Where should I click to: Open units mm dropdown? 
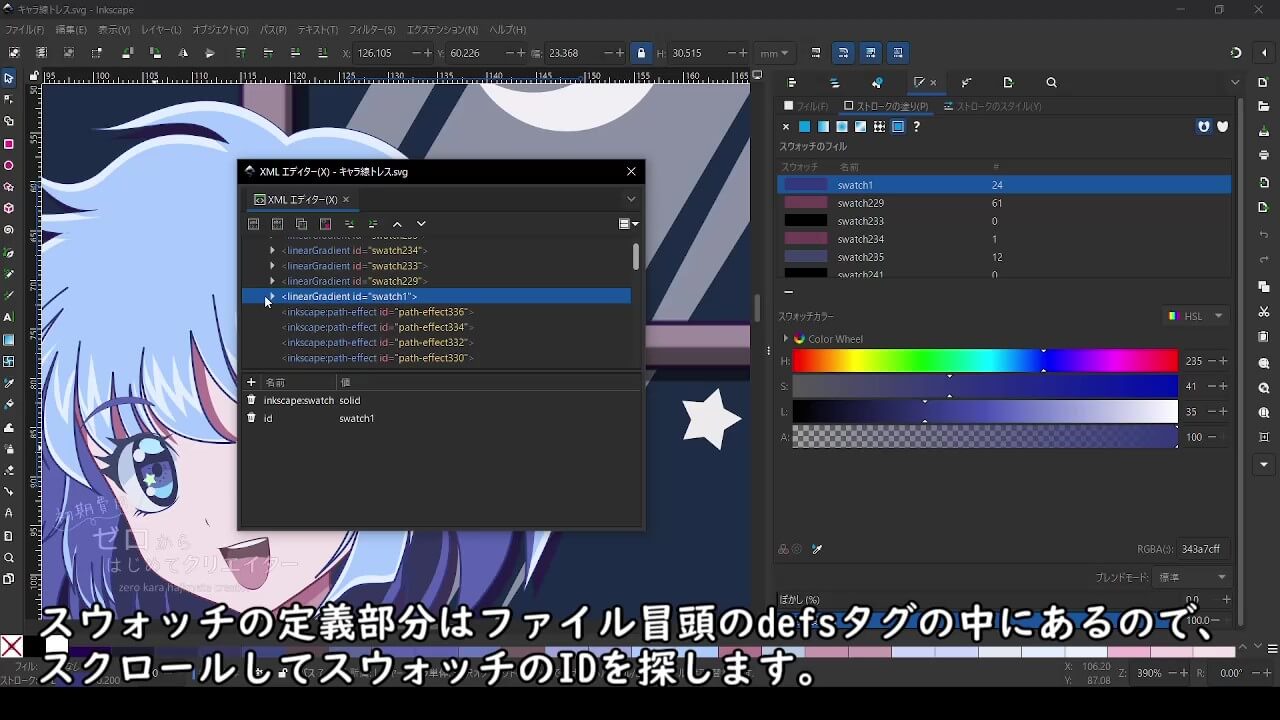pyautogui.click(x=773, y=53)
